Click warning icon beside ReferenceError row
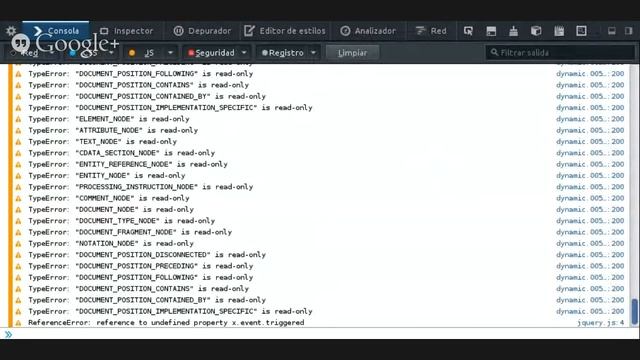640x360 pixels. coord(18,323)
